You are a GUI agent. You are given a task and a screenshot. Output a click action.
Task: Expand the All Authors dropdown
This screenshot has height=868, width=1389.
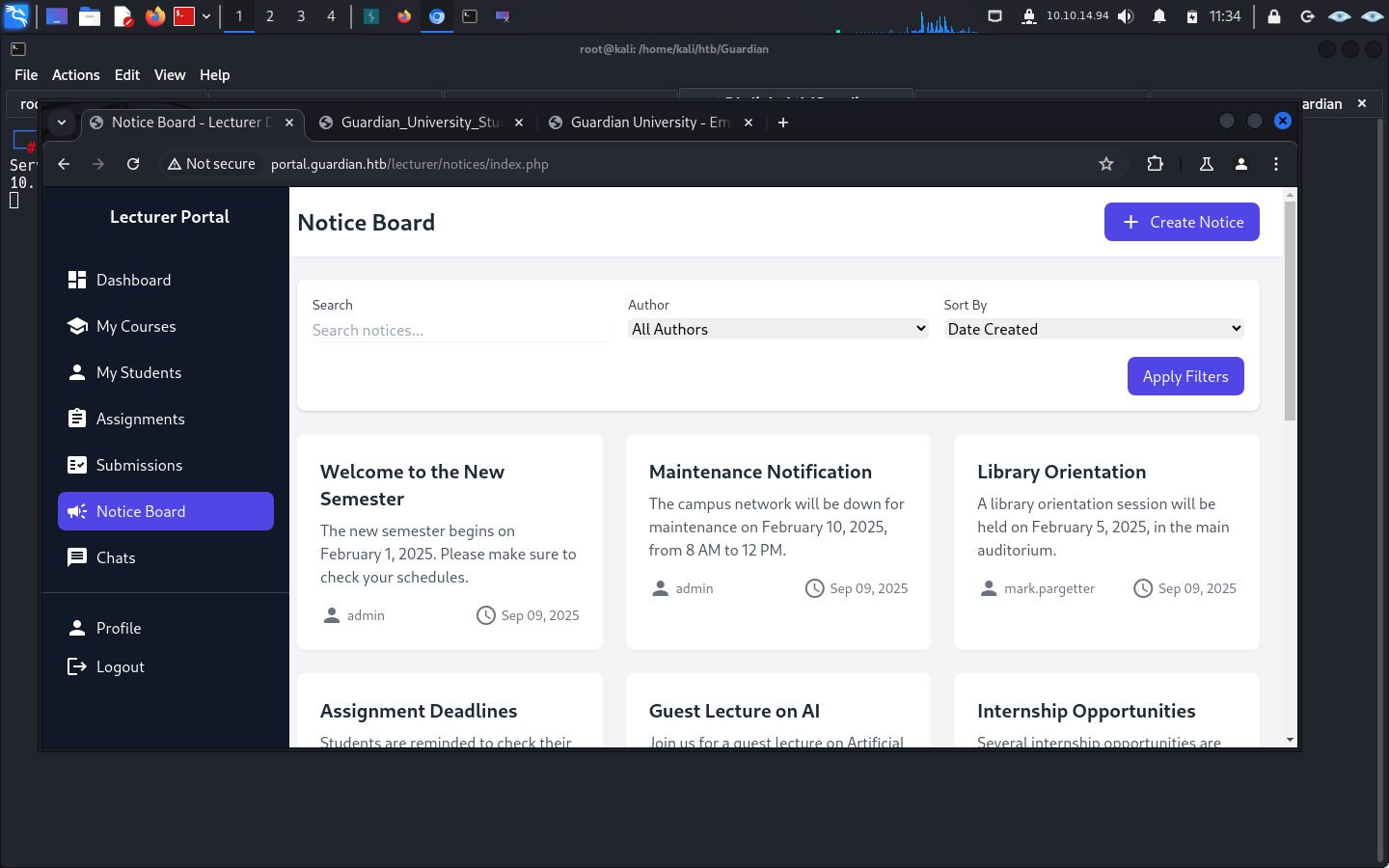pyautogui.click(x=778, y=329)
